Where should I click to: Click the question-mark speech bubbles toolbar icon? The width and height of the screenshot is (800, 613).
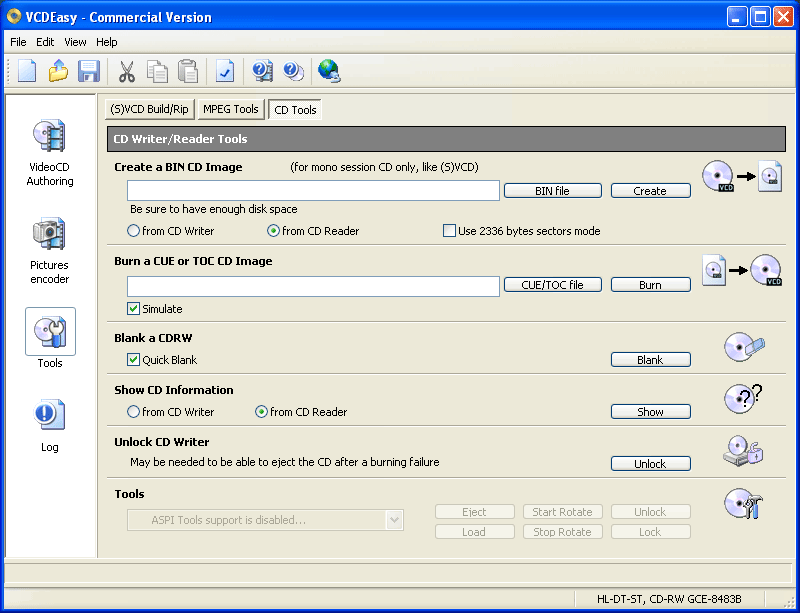tap(293, 71)
